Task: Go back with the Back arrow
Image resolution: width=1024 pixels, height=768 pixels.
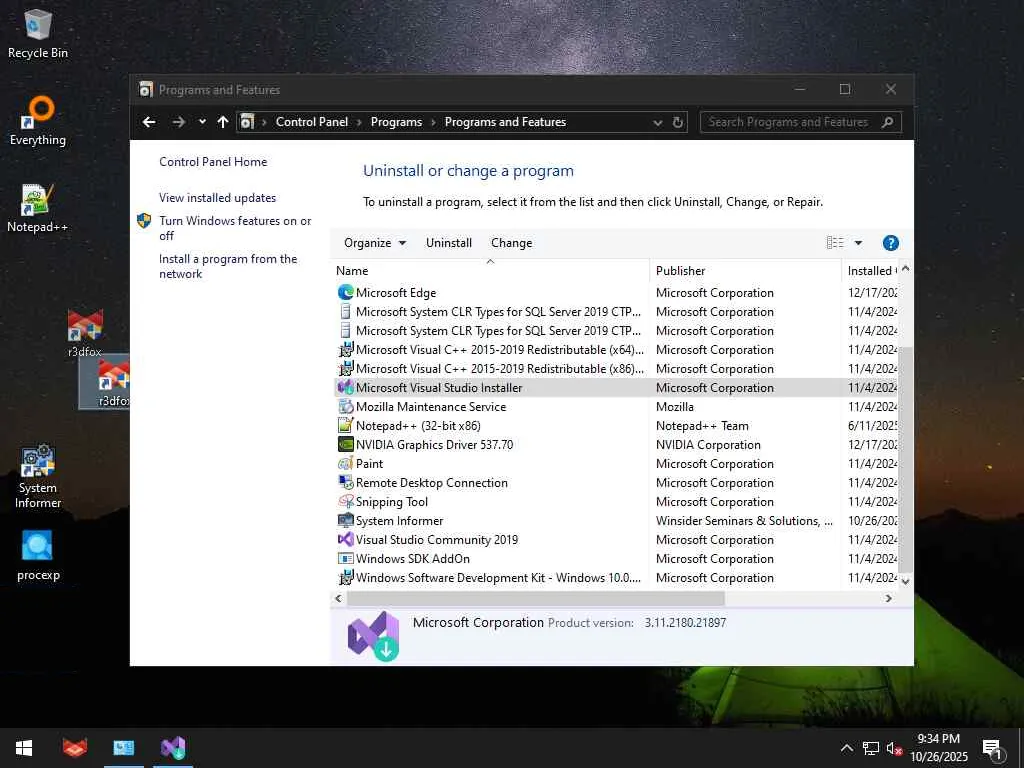Action: point(149,122)
